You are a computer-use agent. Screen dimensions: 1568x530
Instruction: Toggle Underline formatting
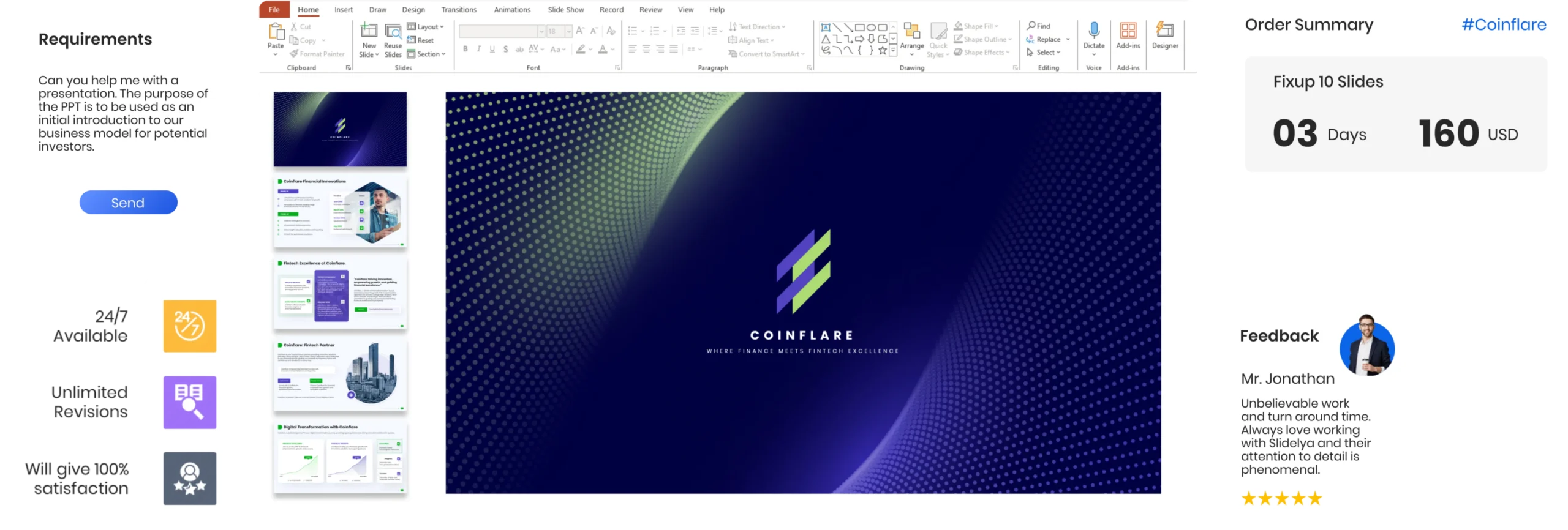(x=492, y=49)
